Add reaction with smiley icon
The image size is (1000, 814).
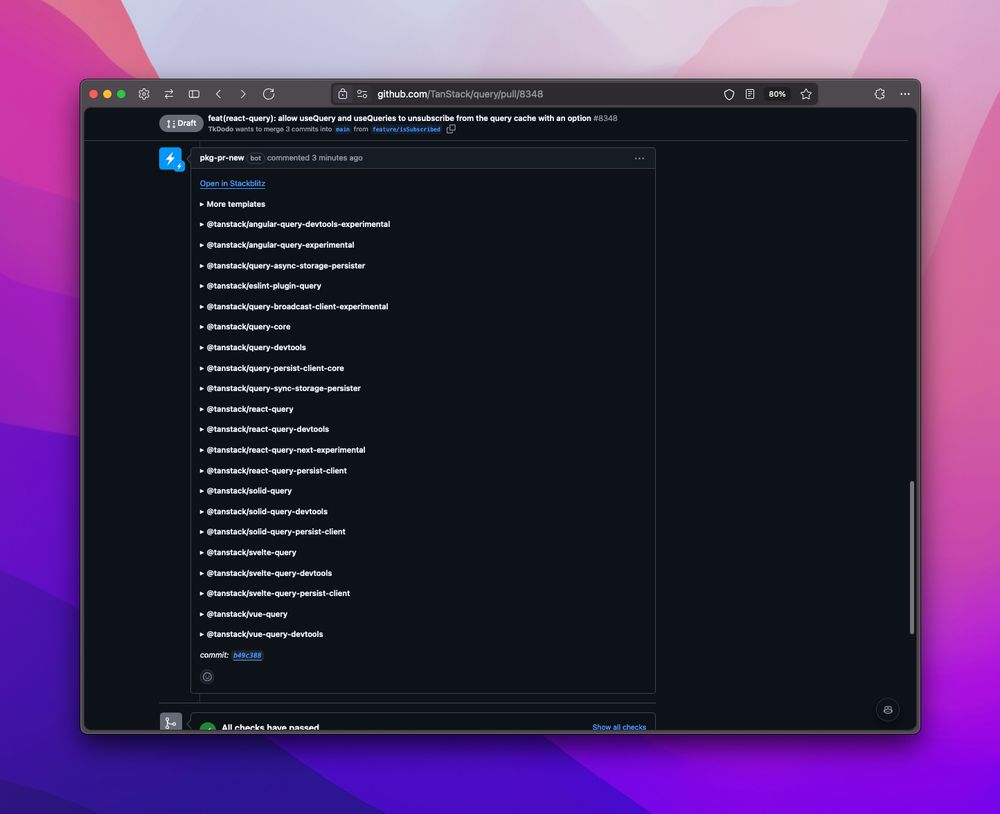tap(207, 677)
